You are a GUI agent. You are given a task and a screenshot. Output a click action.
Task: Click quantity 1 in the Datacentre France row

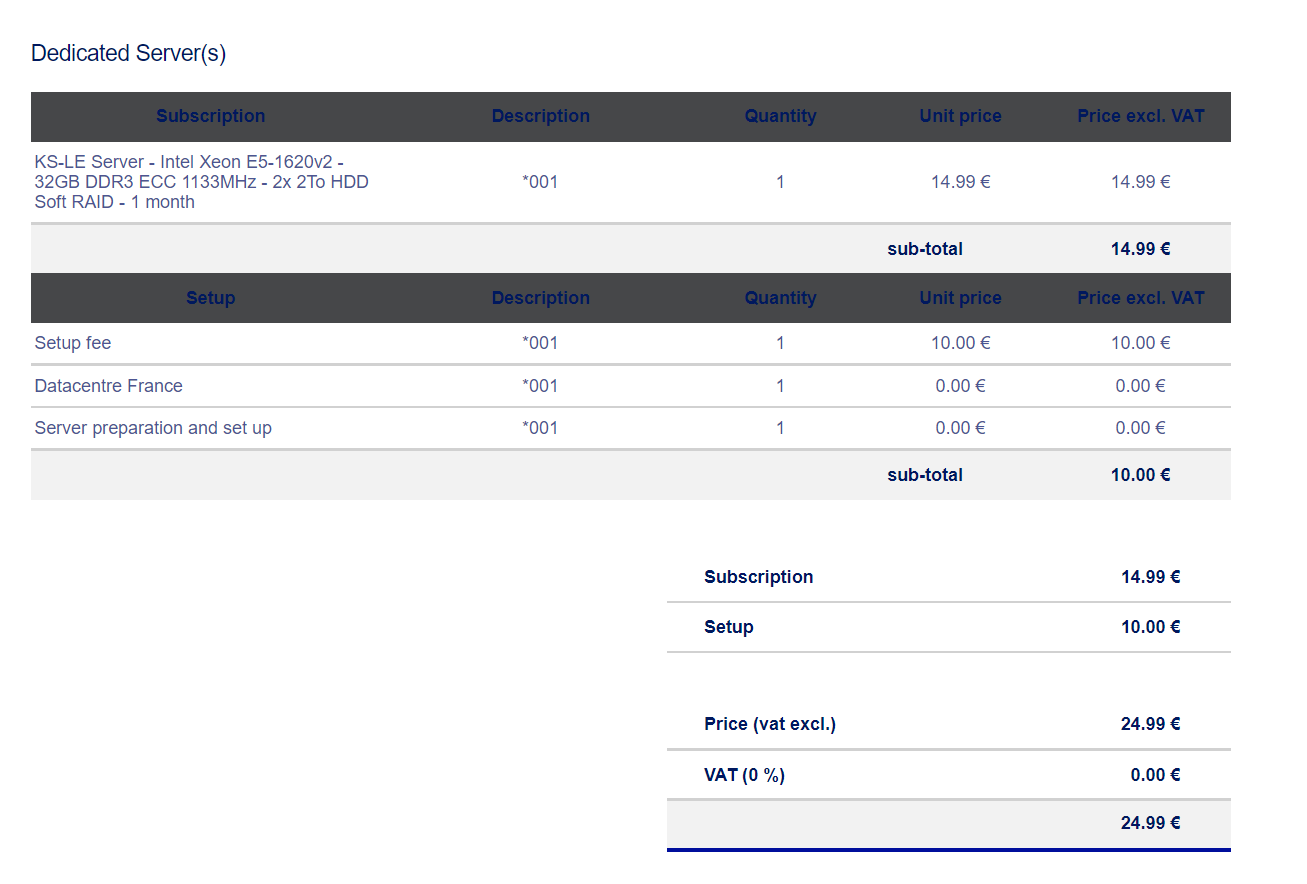[x=781, y=386]
